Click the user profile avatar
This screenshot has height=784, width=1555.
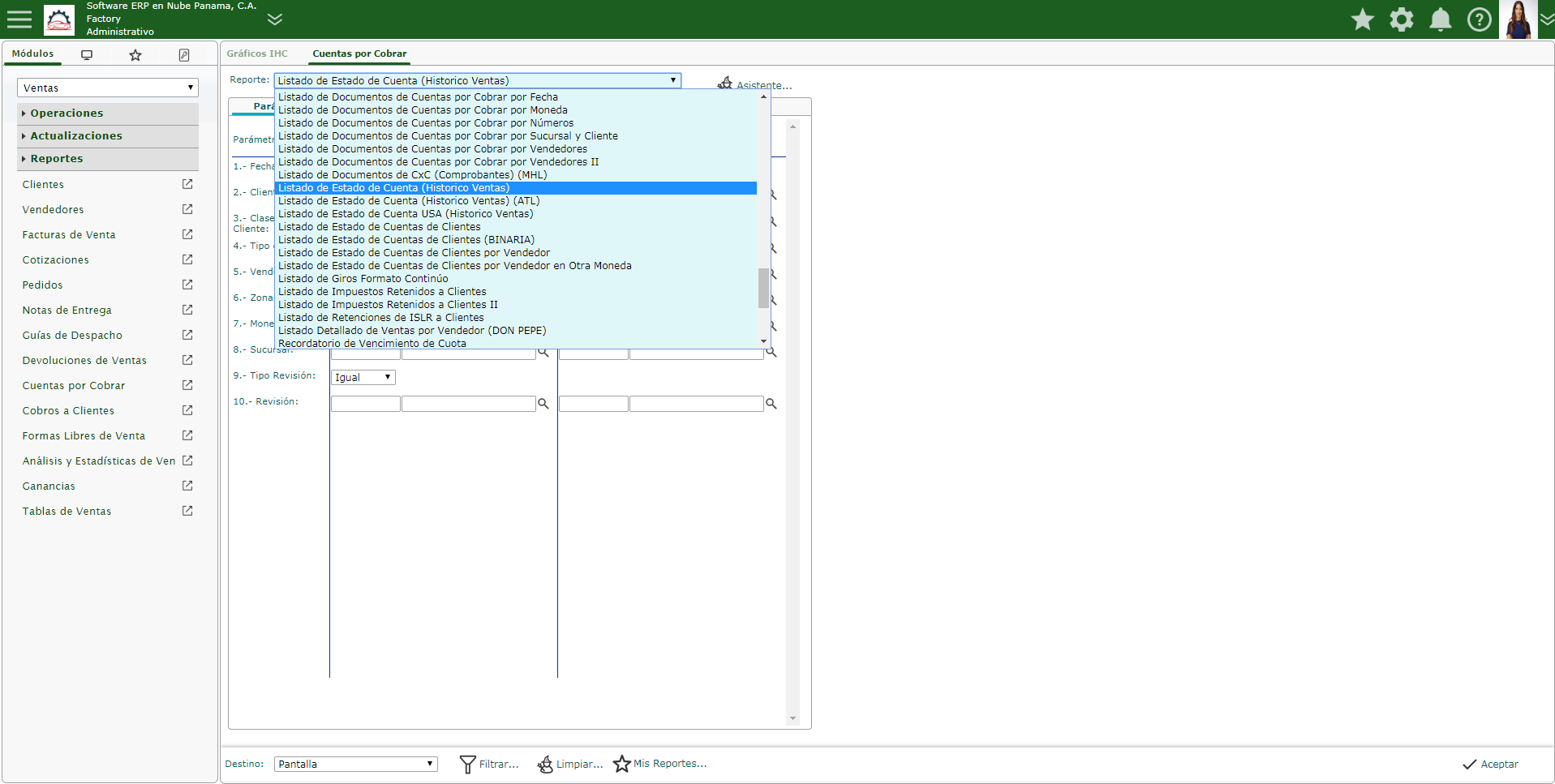coord(1518,19)
